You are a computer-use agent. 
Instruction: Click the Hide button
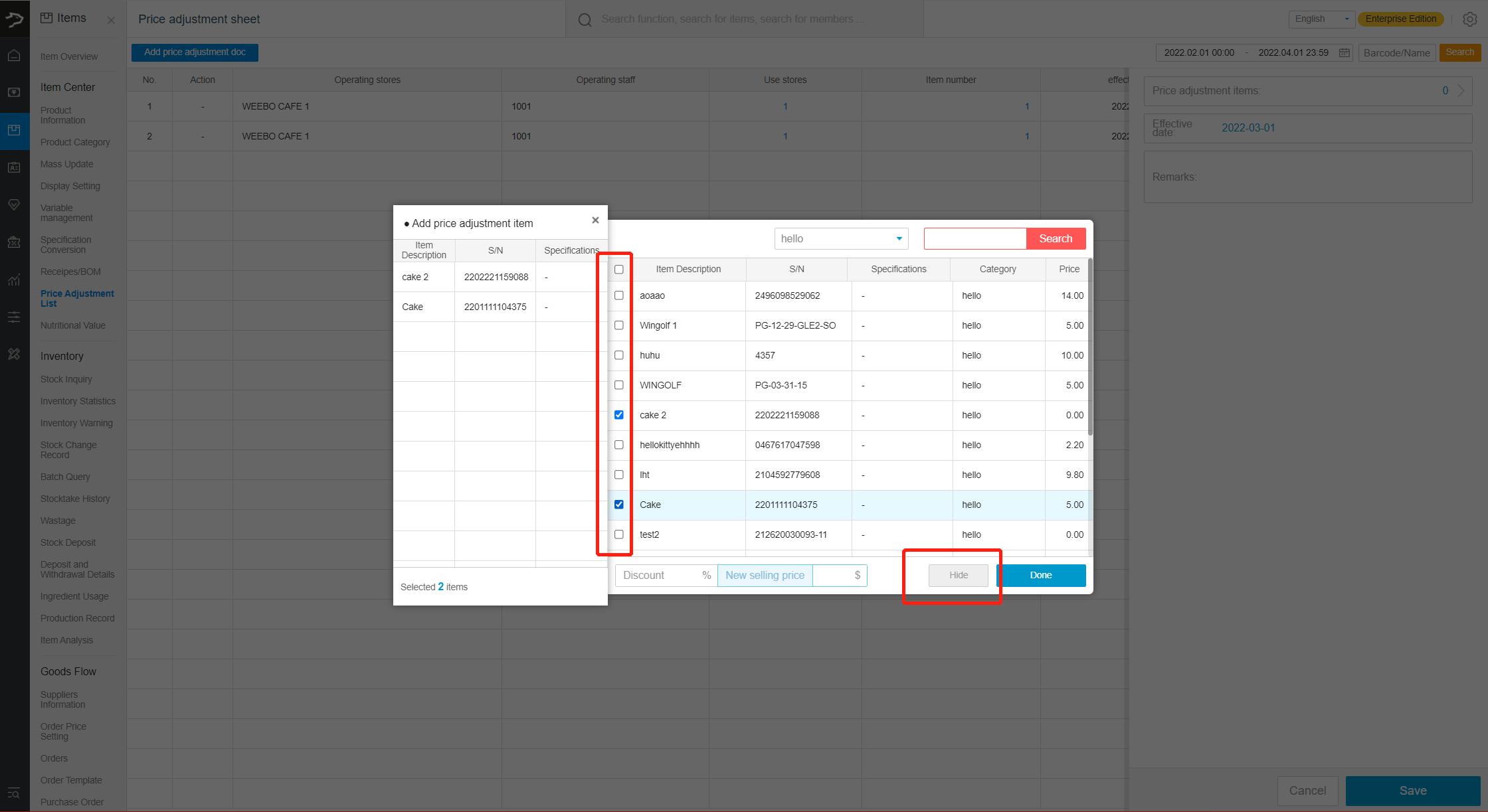(x=958, y=575)
